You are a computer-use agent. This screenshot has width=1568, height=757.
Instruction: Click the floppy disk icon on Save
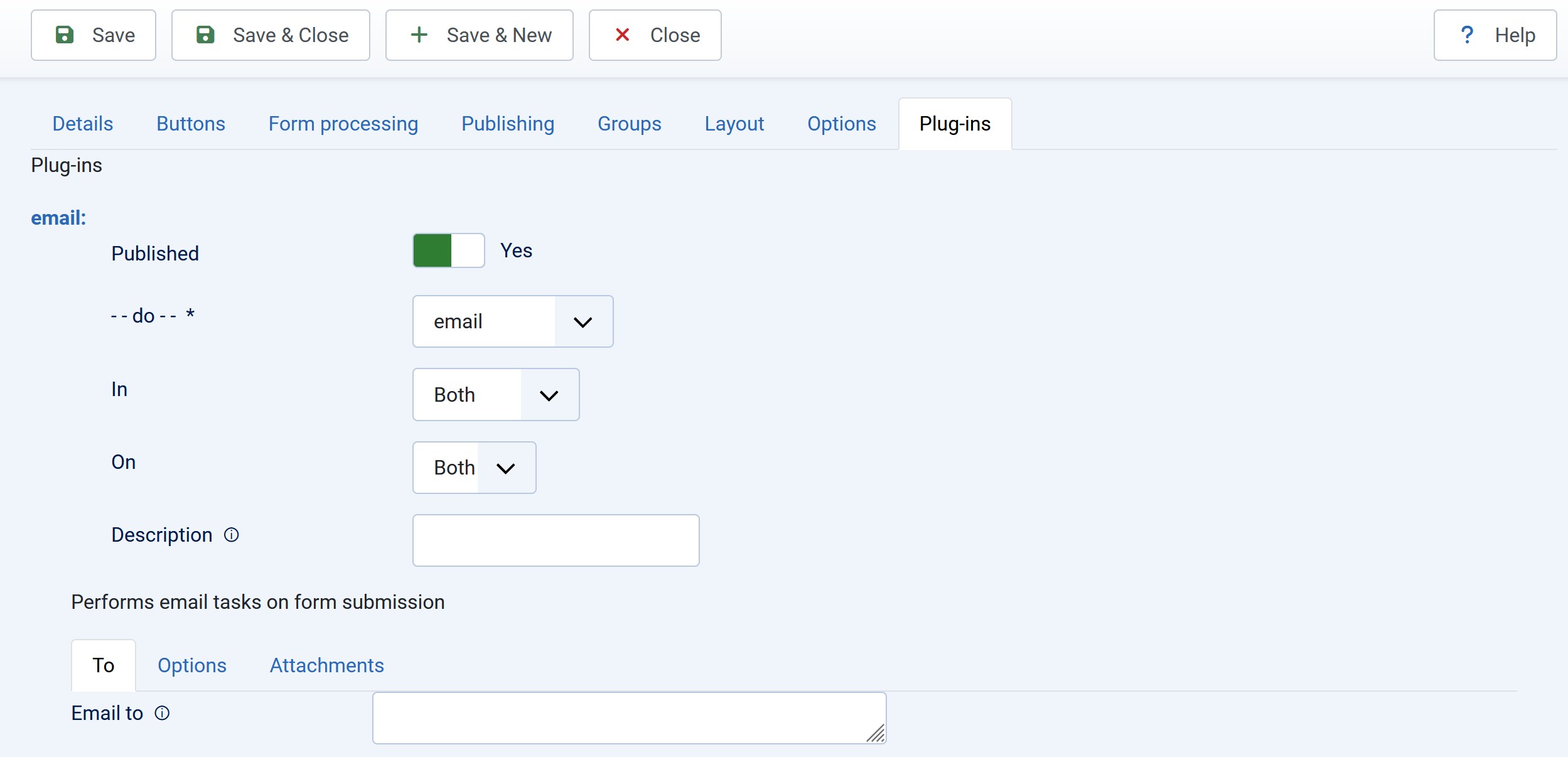coord(65,35)
